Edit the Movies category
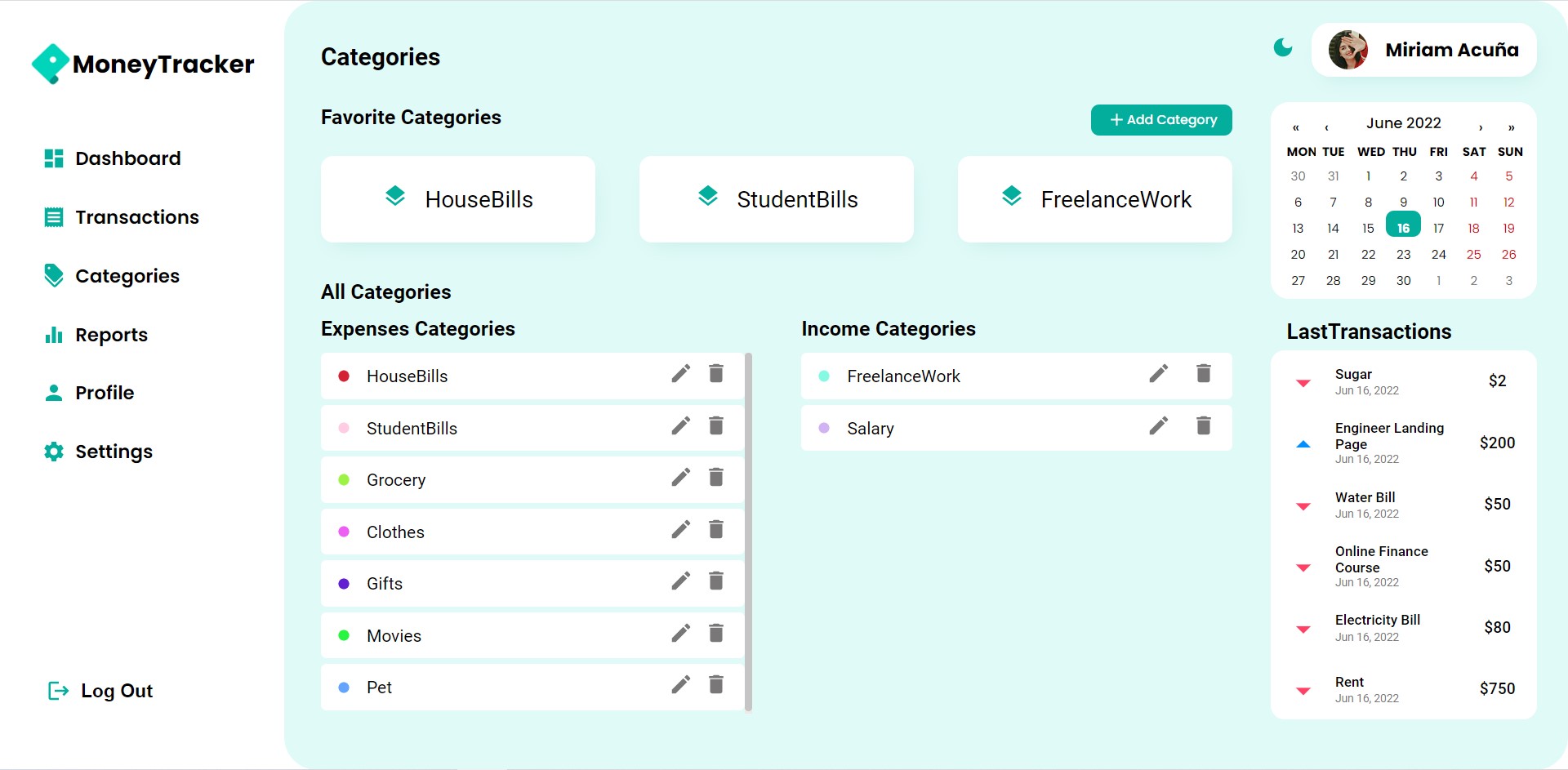The height and width of the screenshot is (770, 1568). click(x=680, y=634)
